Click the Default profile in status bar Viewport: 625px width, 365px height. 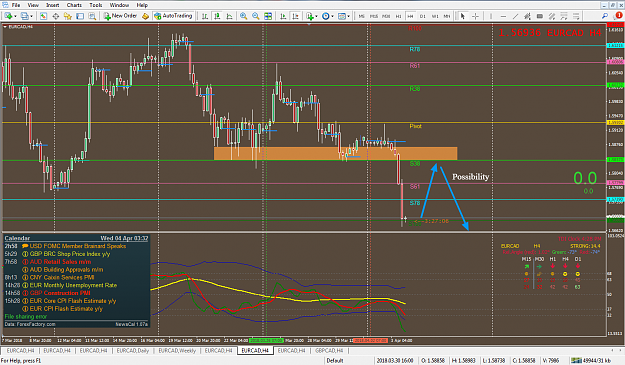click(335, 361)
